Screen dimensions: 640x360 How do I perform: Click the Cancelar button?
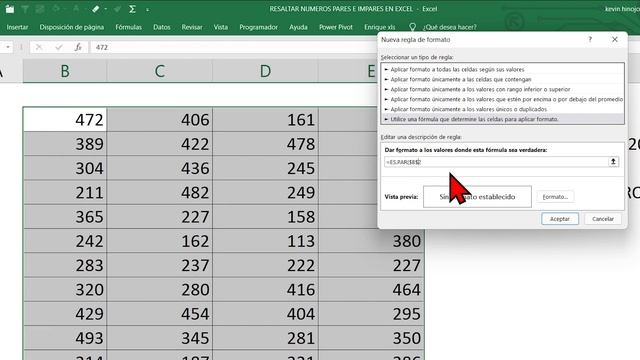(x=603, y=219)
